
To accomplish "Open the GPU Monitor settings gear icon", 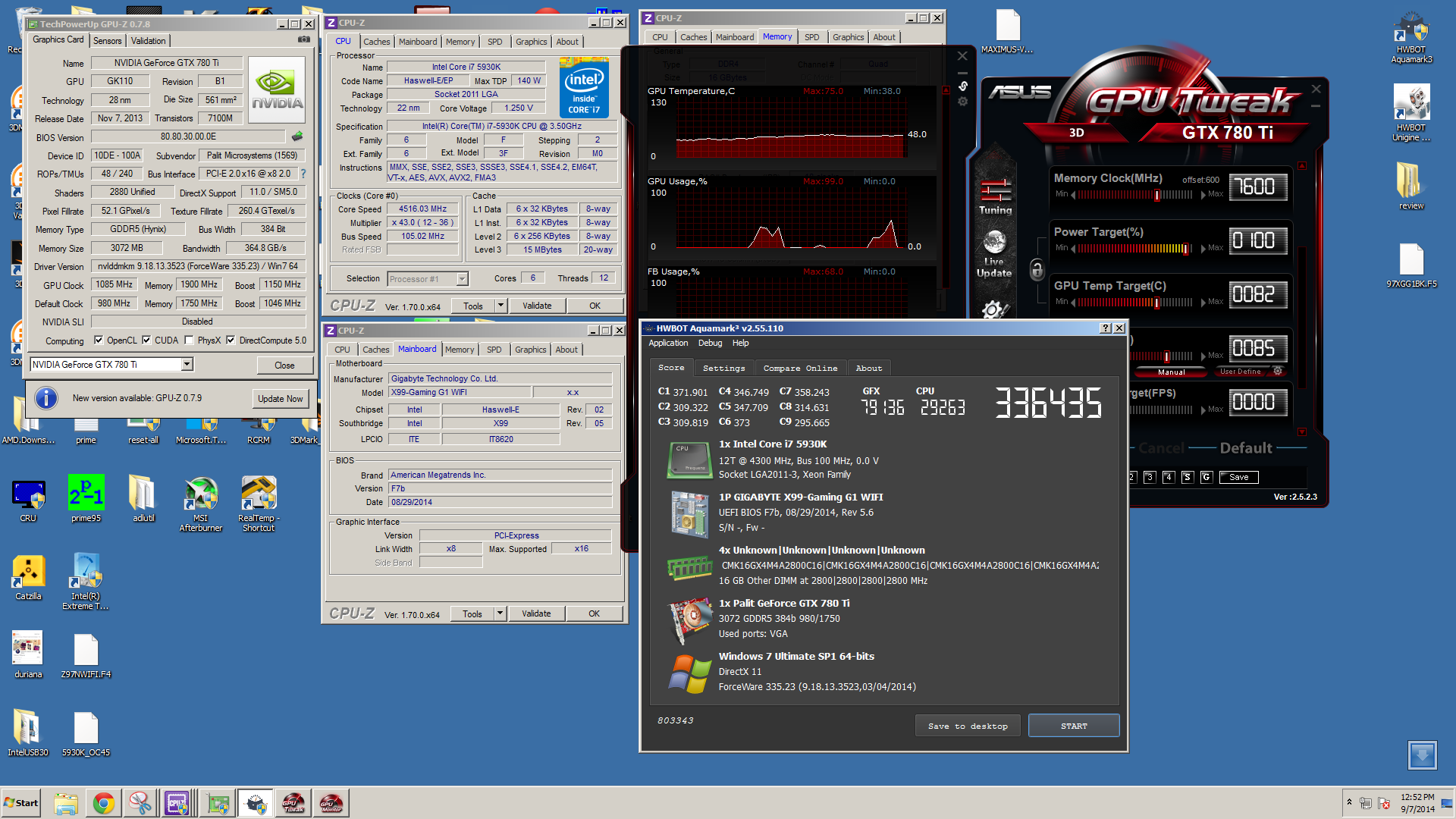I will 962,102.
